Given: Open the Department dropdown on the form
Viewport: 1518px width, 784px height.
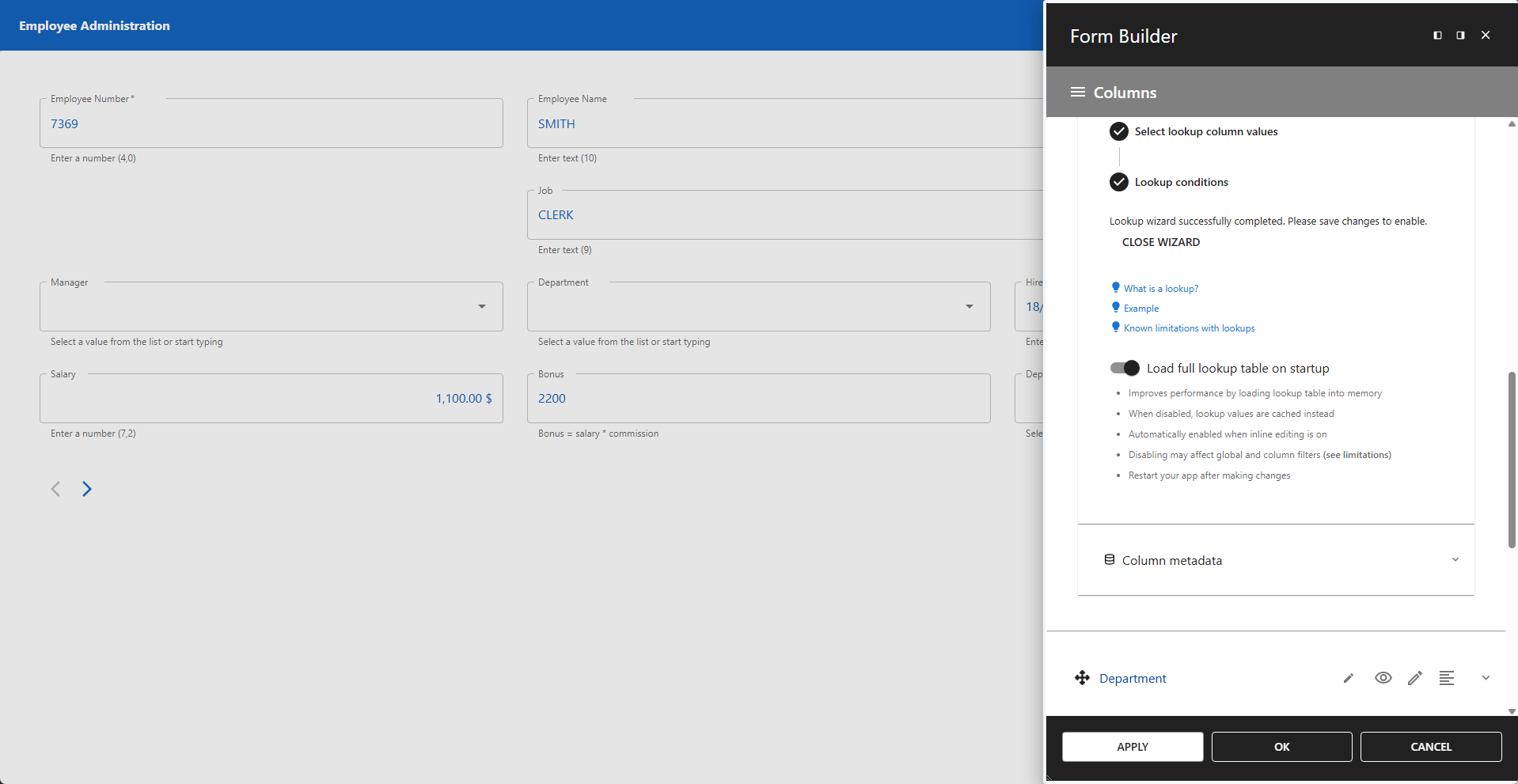Looking at the screenshot, I should (x=969, y=306).
